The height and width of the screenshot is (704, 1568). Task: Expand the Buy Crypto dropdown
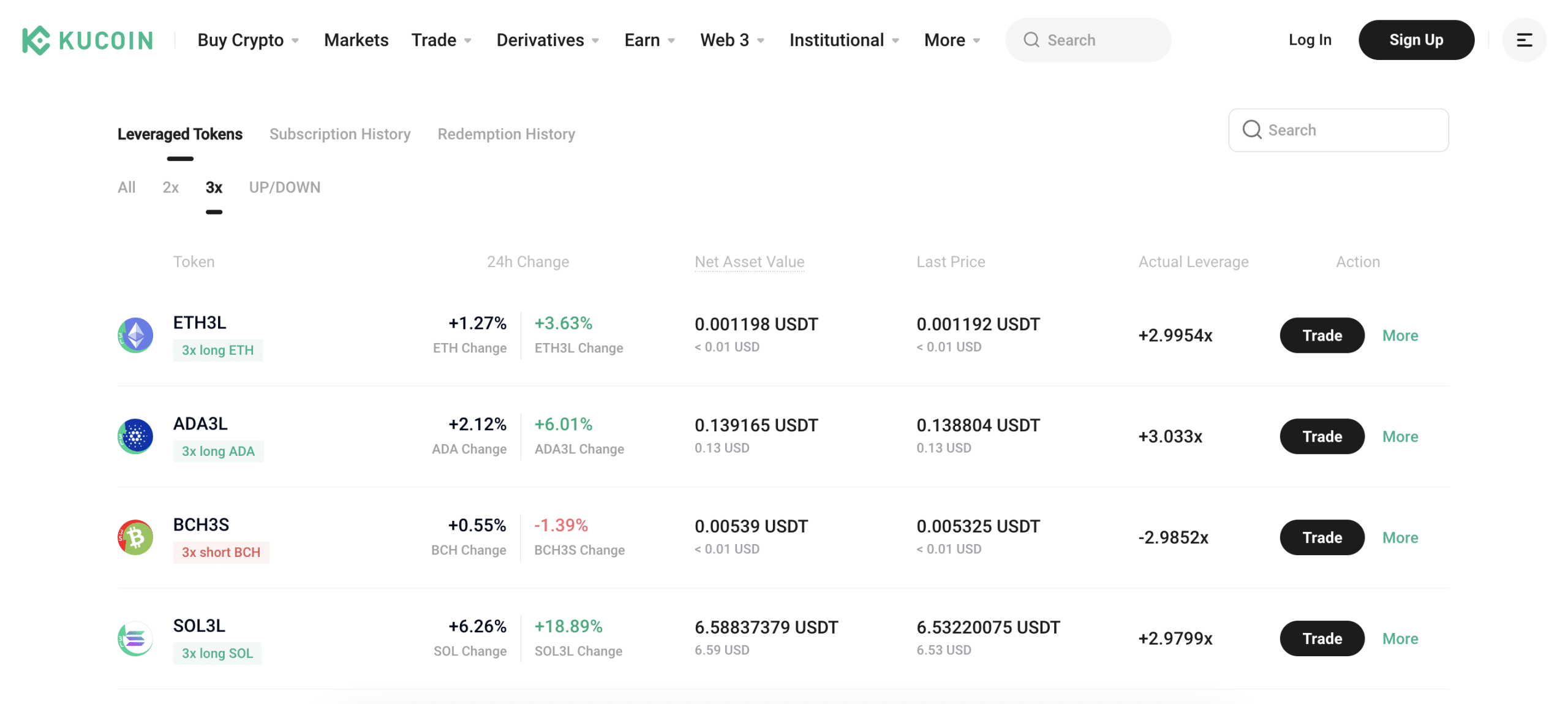[x=248, y=40]
